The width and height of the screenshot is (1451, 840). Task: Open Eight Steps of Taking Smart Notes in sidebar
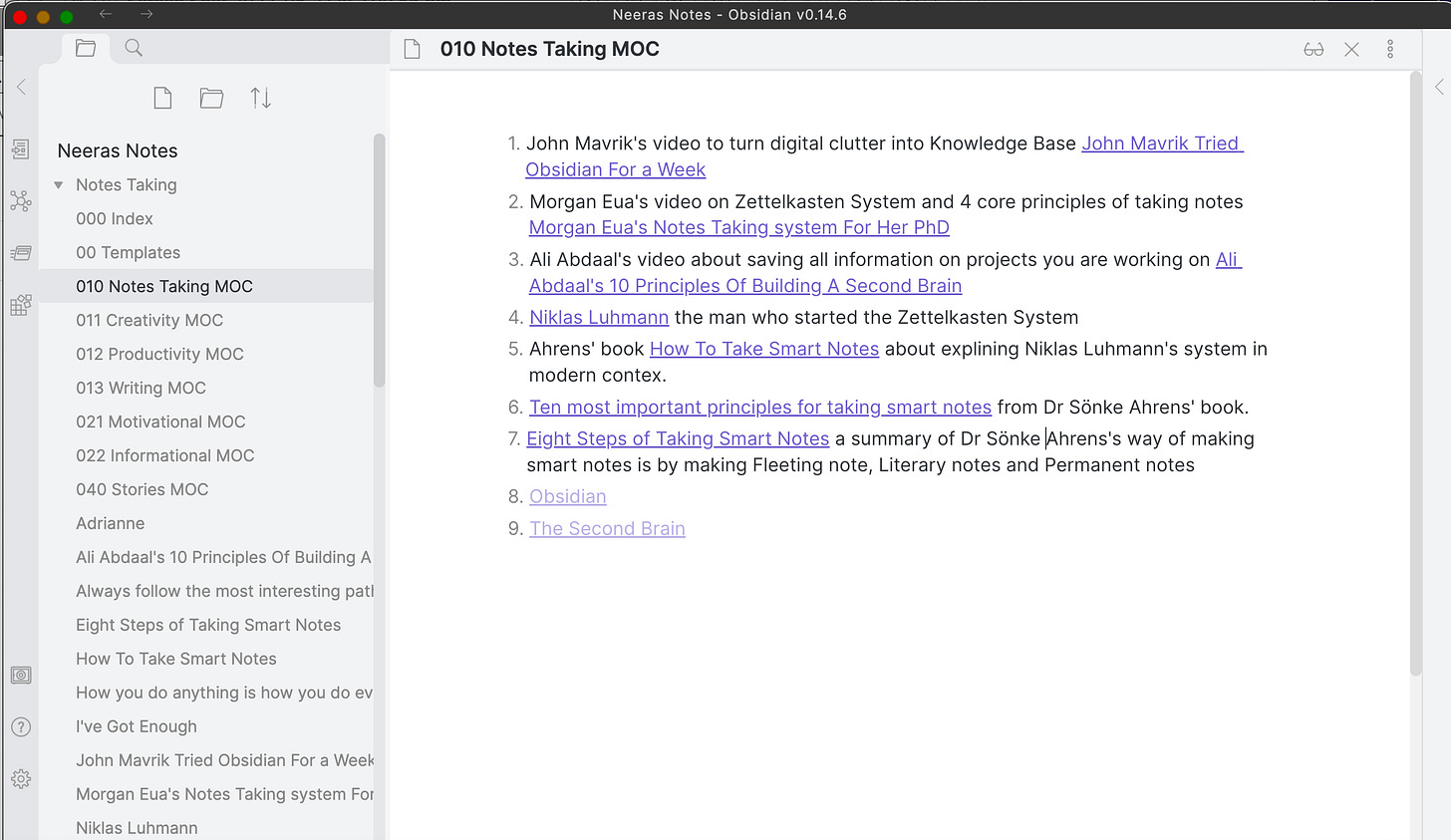click(206, 625)
